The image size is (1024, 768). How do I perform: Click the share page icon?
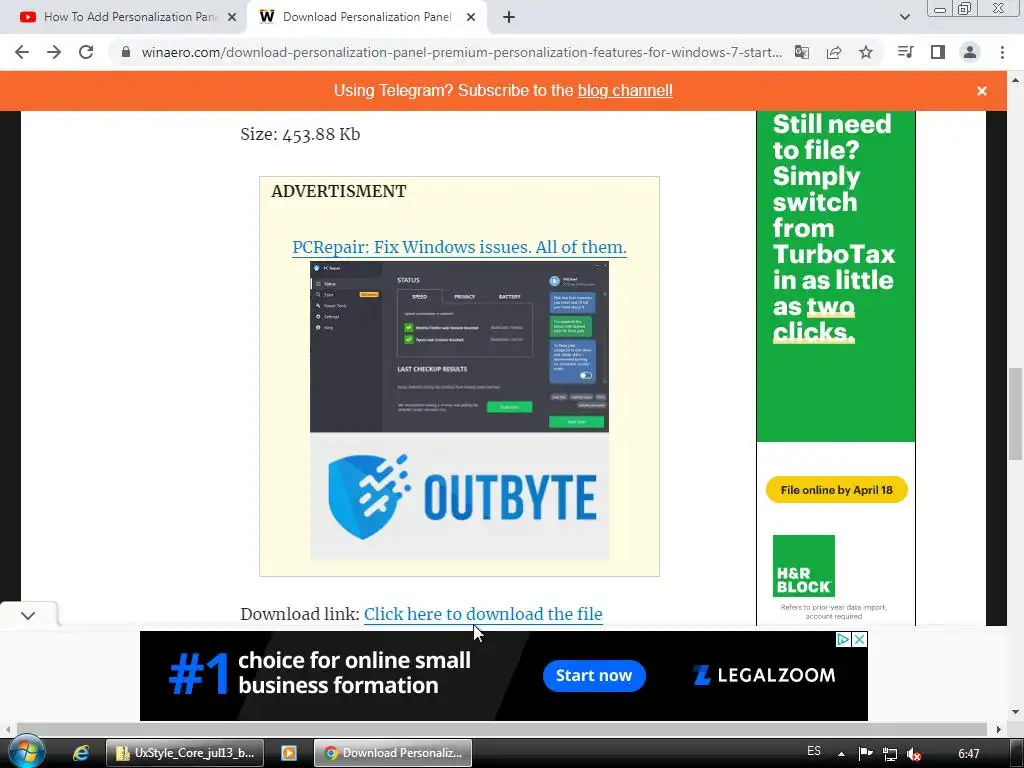click(834, 52)
